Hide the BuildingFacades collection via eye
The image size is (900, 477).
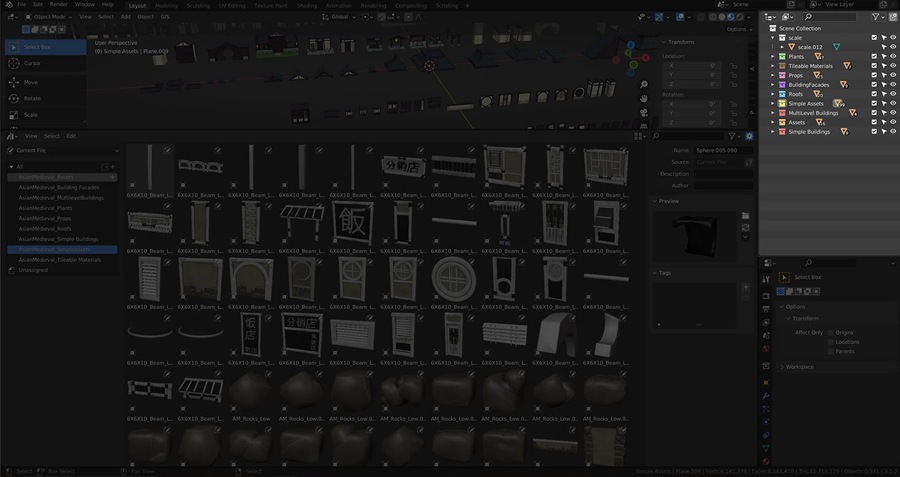(893, 85)
